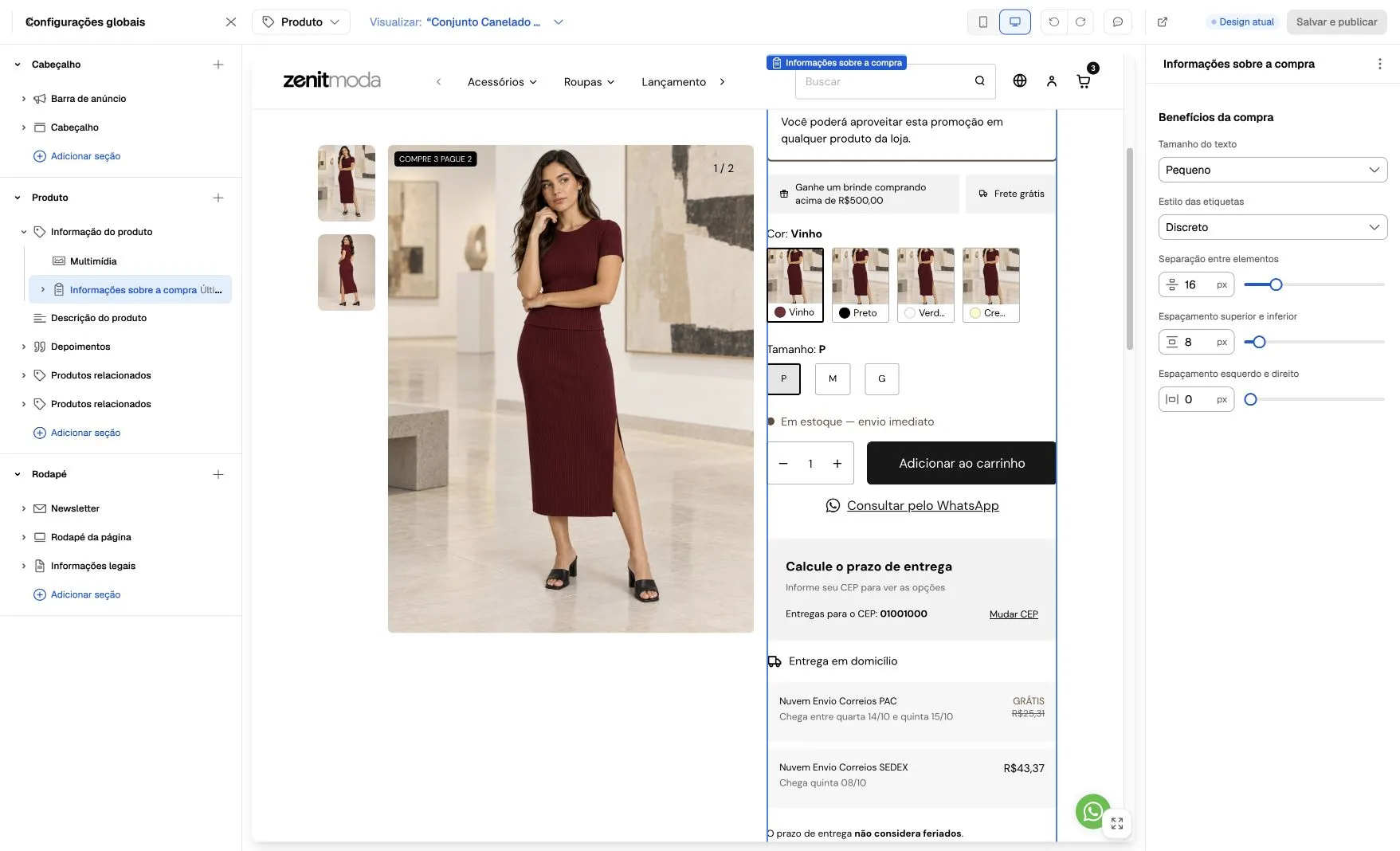Add a block to Produto with plus icon
This screenshot has width=1400, height=851.
[218, 198]
